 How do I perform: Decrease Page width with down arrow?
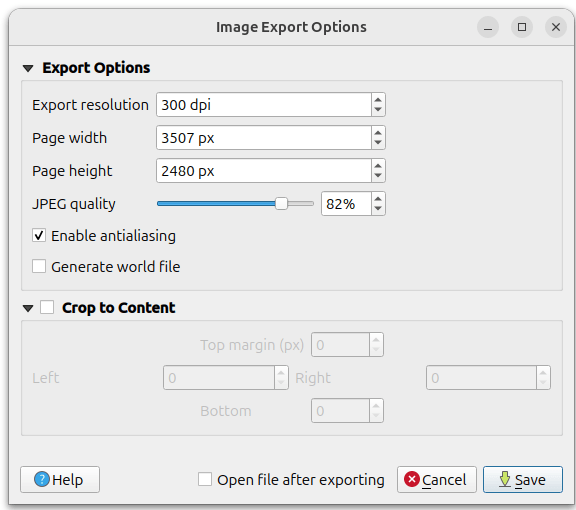[x=378, y=143]
